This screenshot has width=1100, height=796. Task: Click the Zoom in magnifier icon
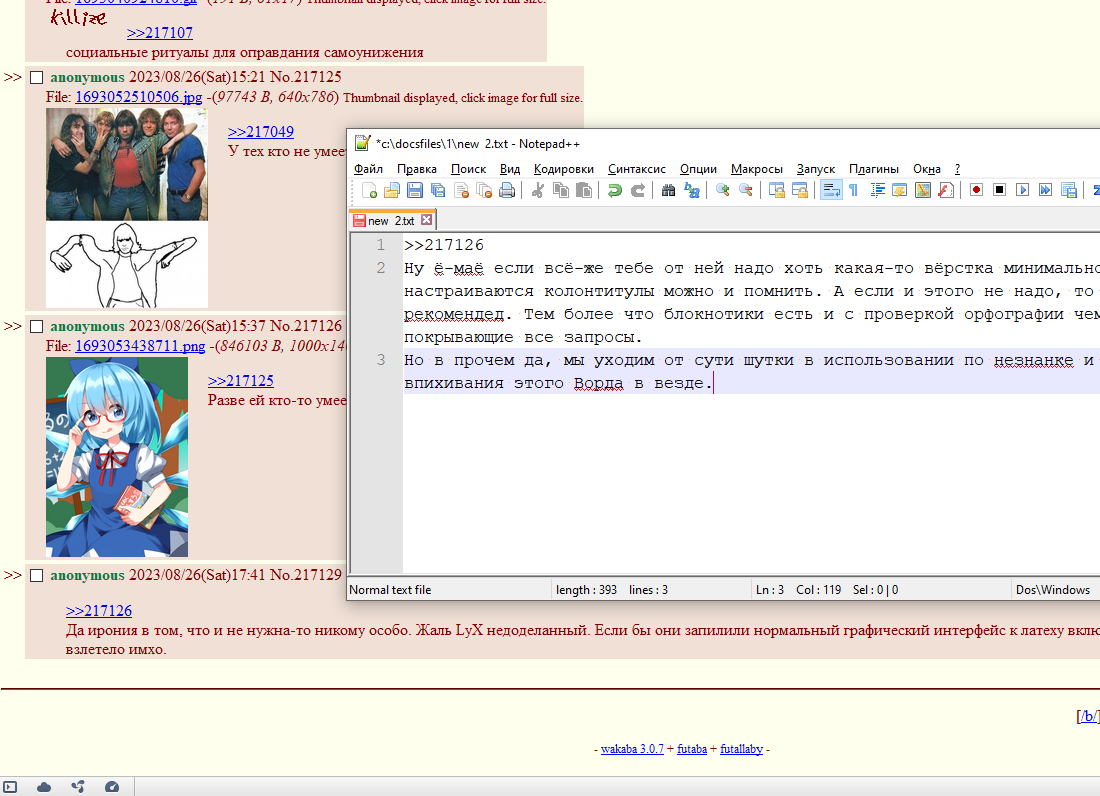click(x=722, y=190)
